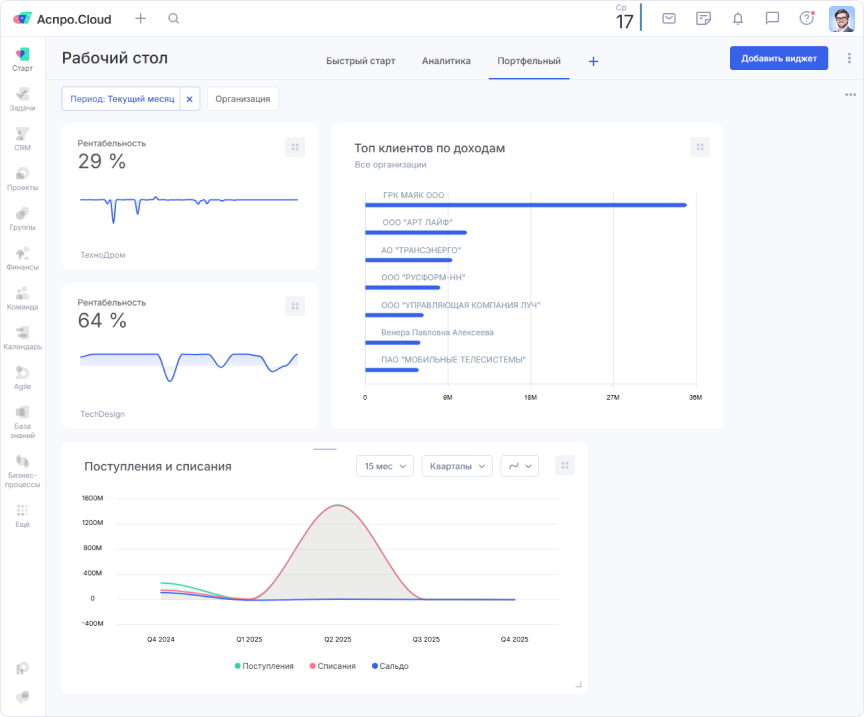Open the Финансы sidebar section
864x717 pixels.
pyautogui.click(x=22, y=257)
